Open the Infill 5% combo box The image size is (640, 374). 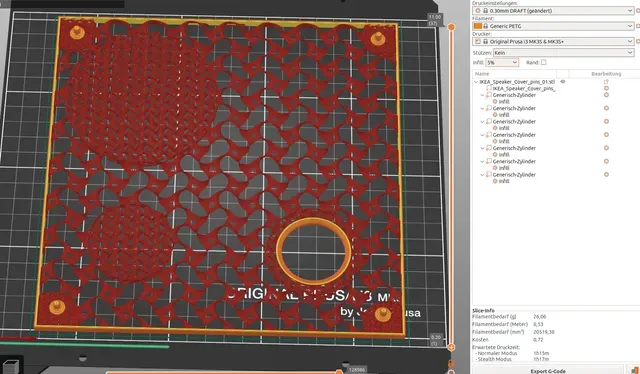[502, 62]
